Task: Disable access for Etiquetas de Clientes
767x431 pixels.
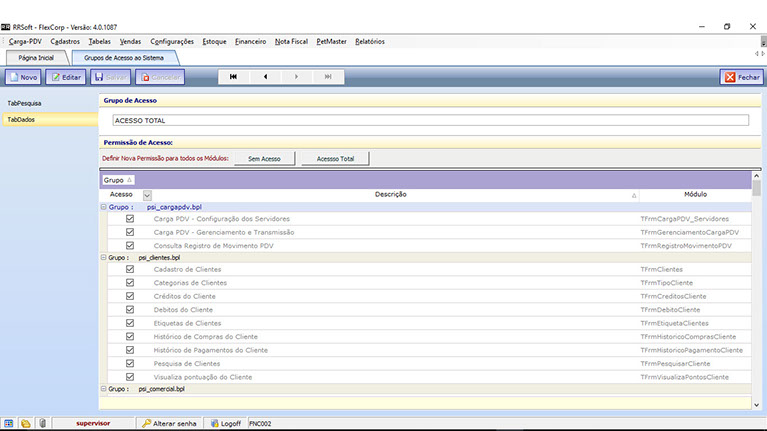Action: point(129,323)
